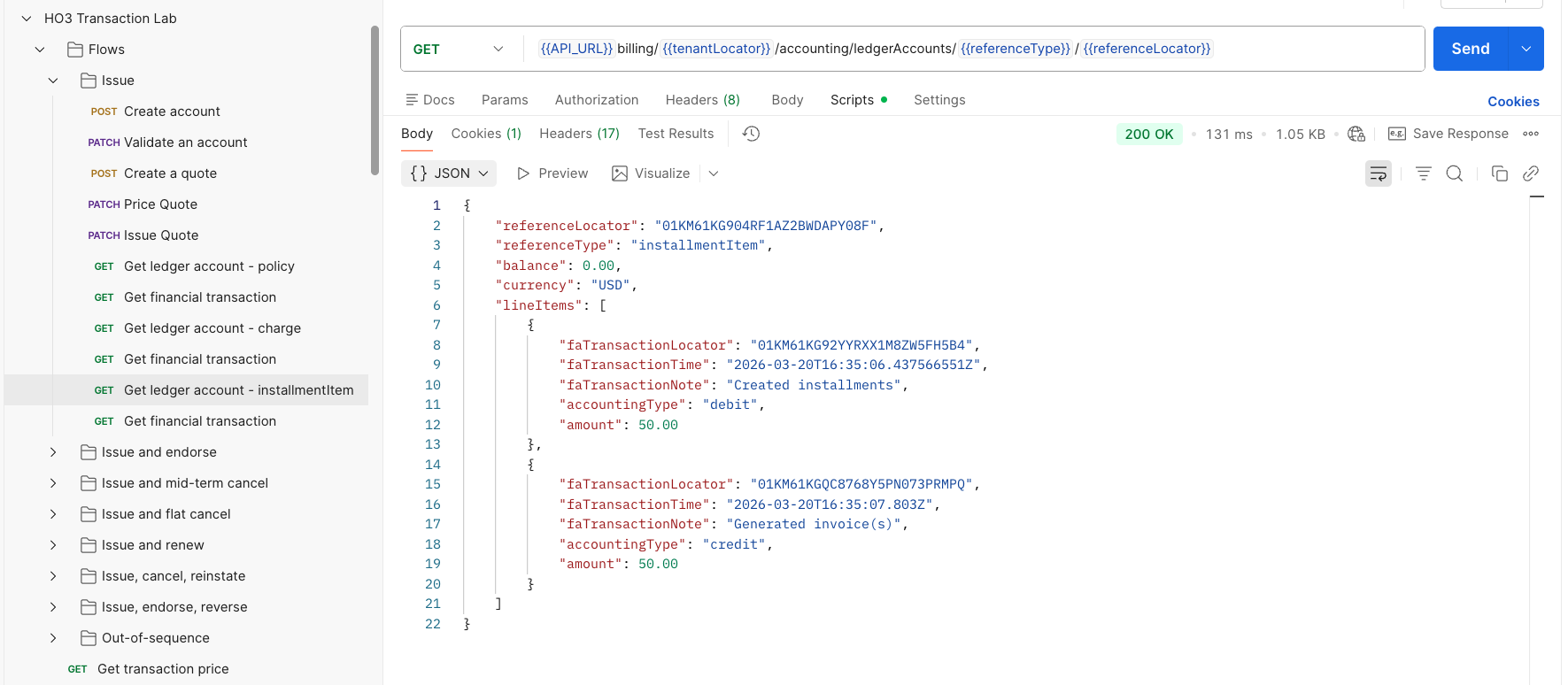Click the 200 OK status badge
The height and width of the screenshot is (685, 1568).
click(x=1149, y=134)
